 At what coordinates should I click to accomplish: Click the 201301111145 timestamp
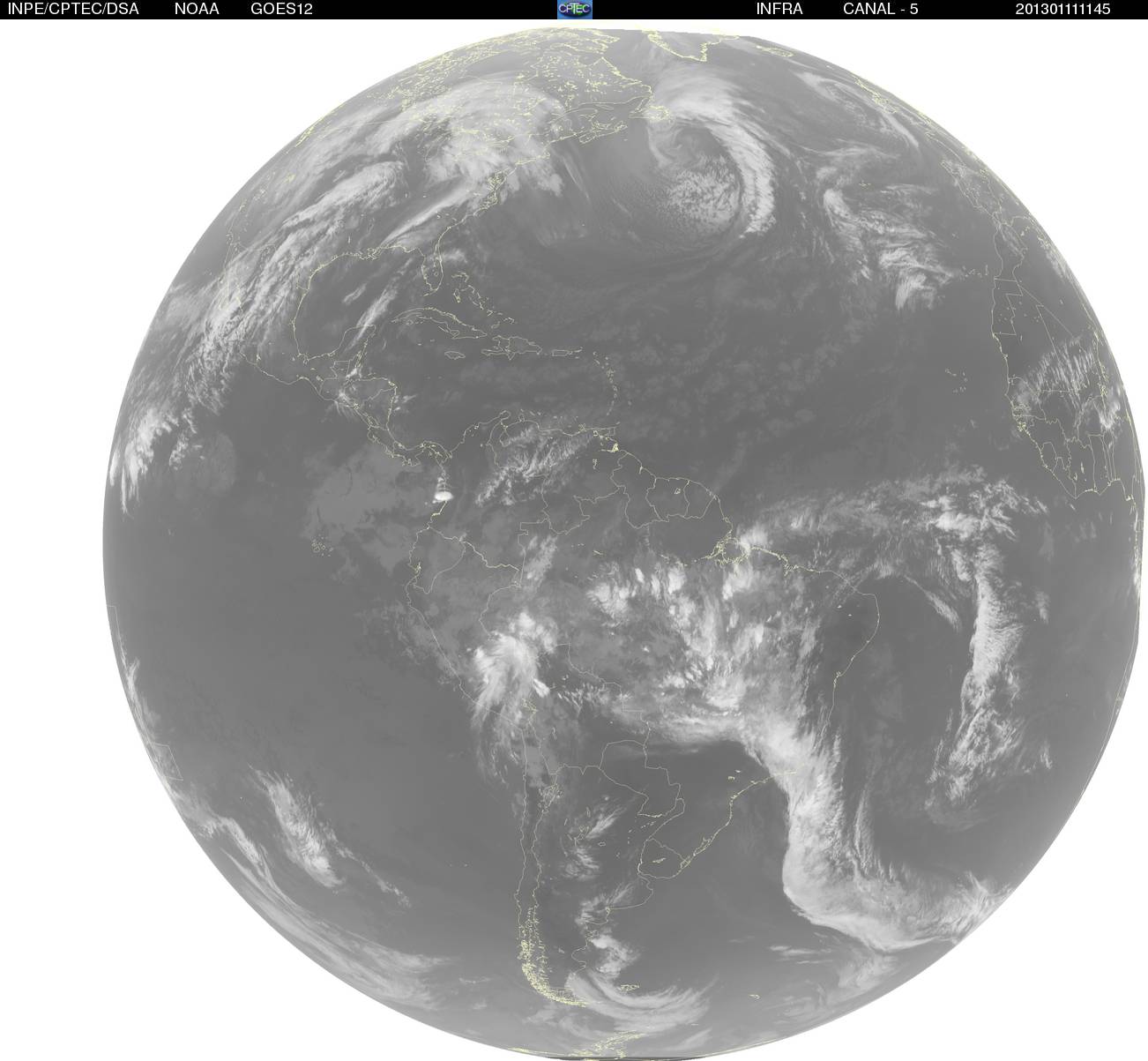1062,9
